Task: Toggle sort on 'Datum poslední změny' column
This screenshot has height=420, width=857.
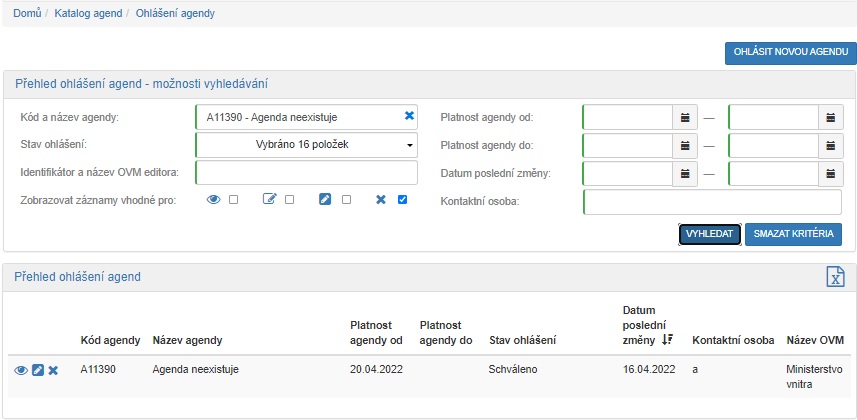Action: [x=667, y=340]
